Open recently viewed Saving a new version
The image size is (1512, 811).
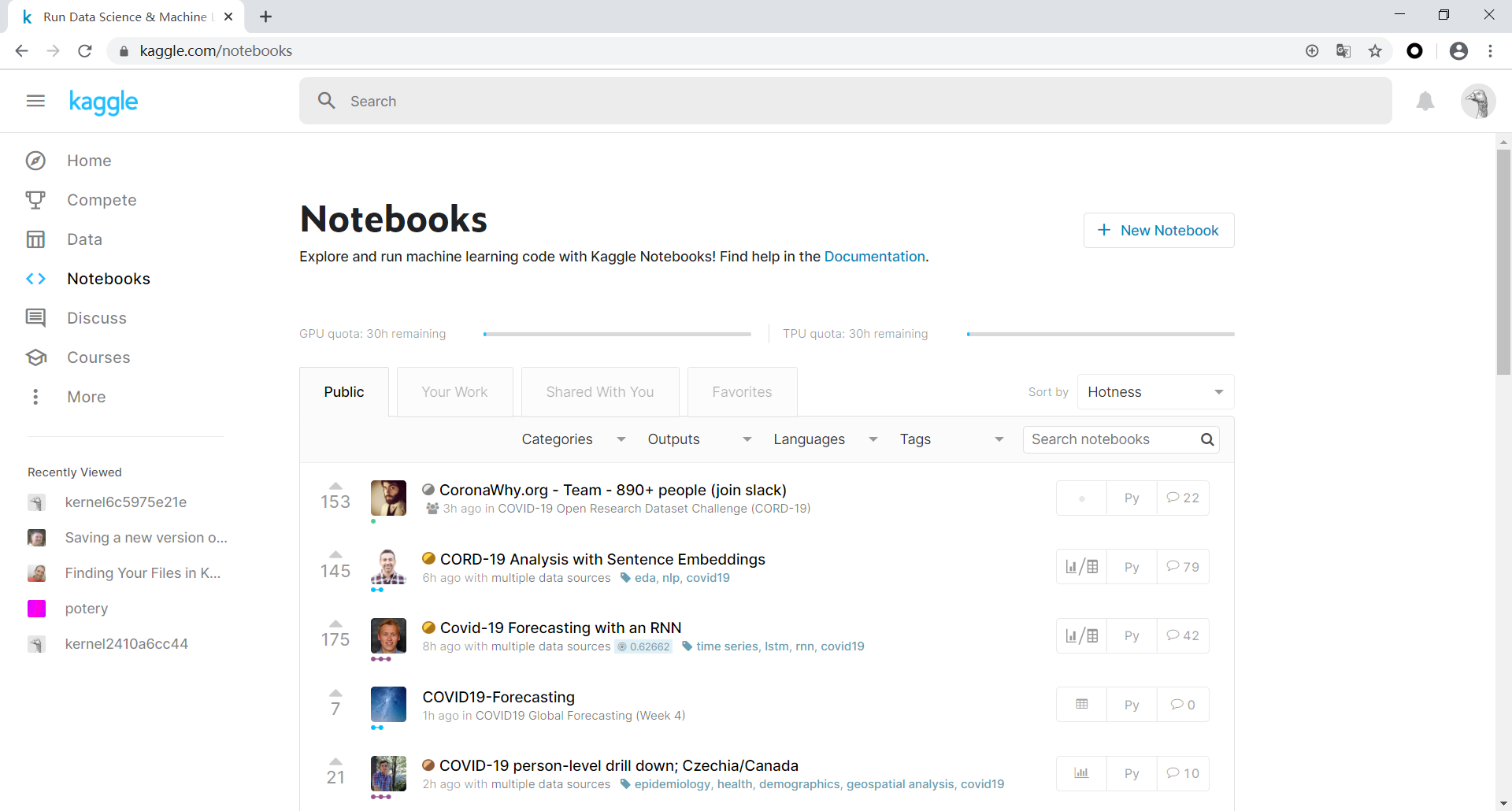pos(146,538)
